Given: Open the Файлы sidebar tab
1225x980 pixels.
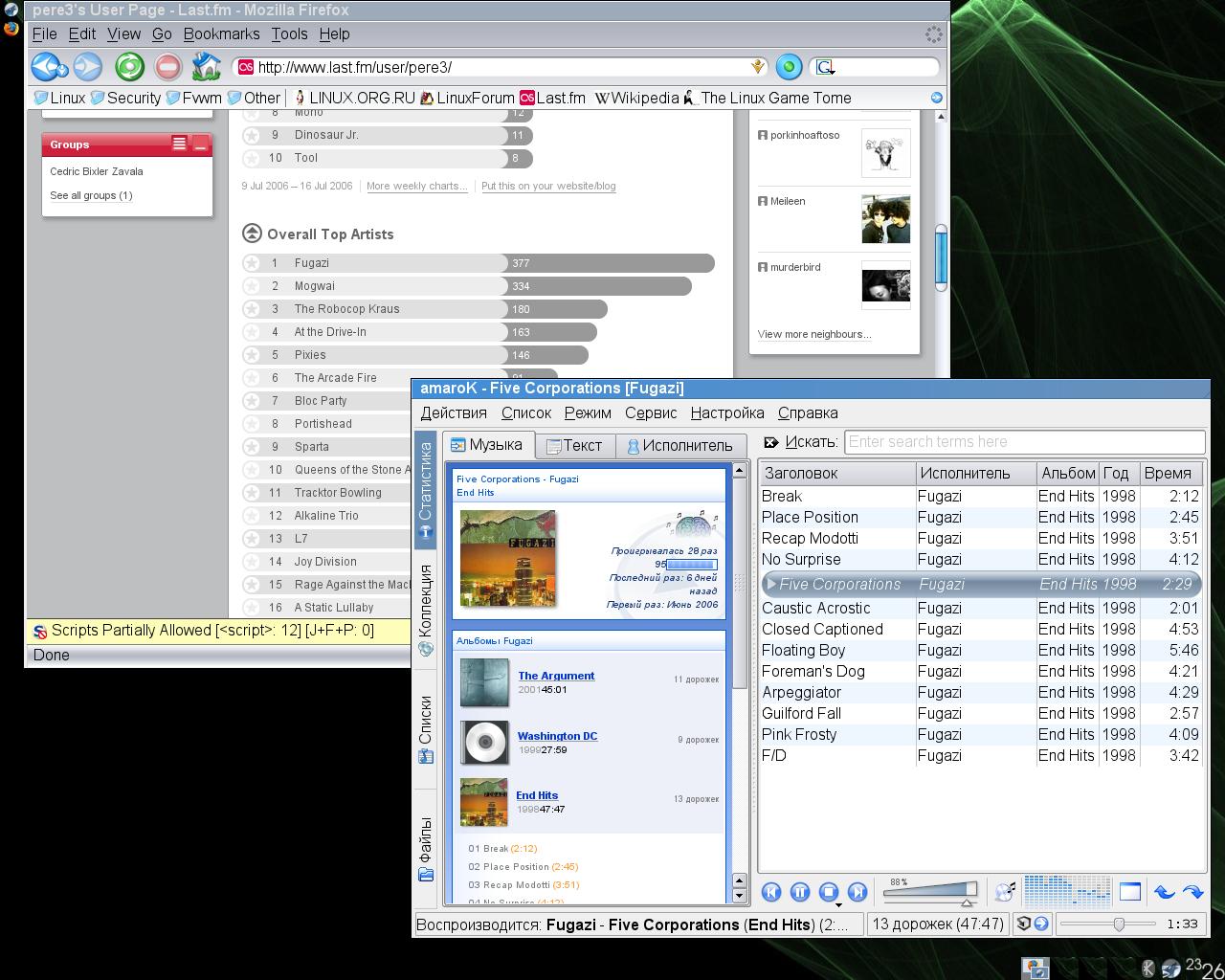Looking at the screenshot, I should pos(426,848).
